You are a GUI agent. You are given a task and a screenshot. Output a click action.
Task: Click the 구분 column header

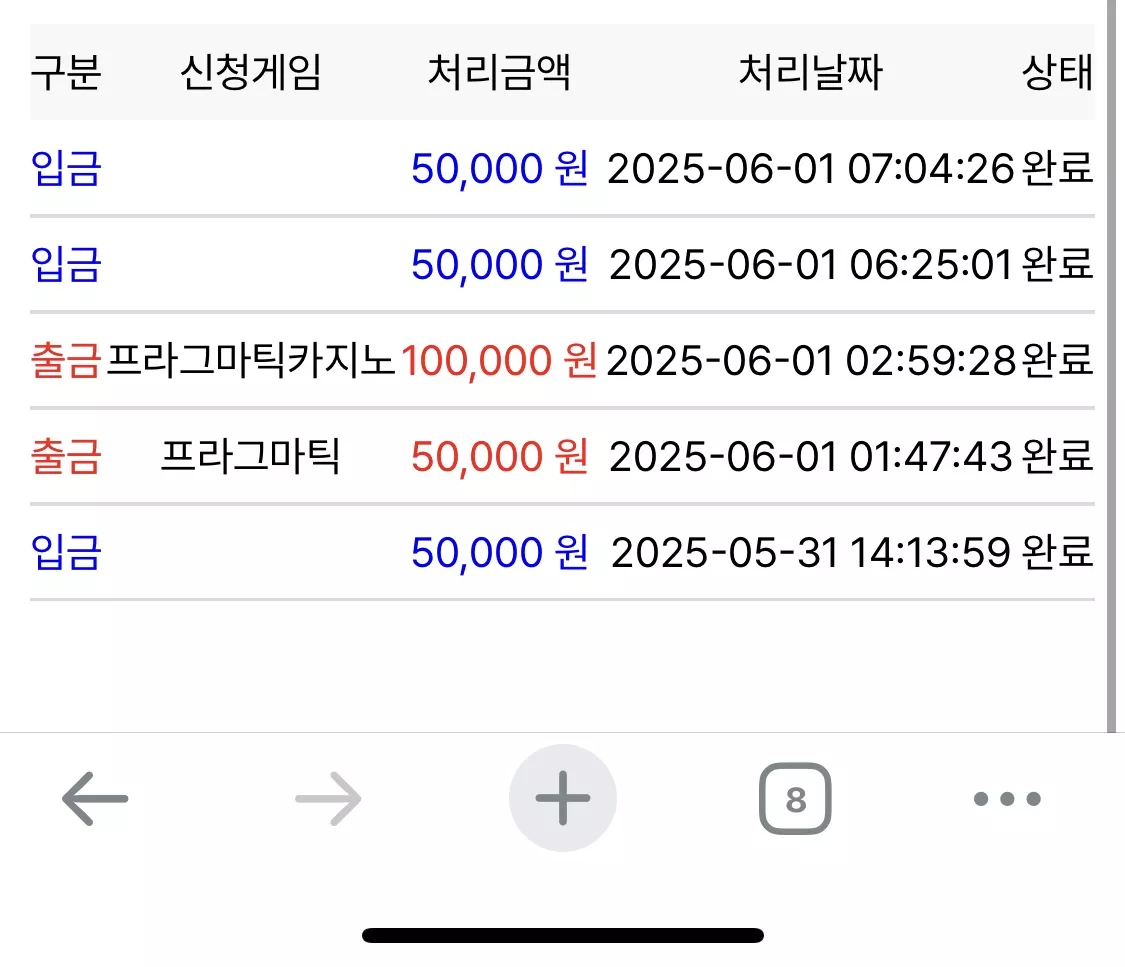coord(66,72)
